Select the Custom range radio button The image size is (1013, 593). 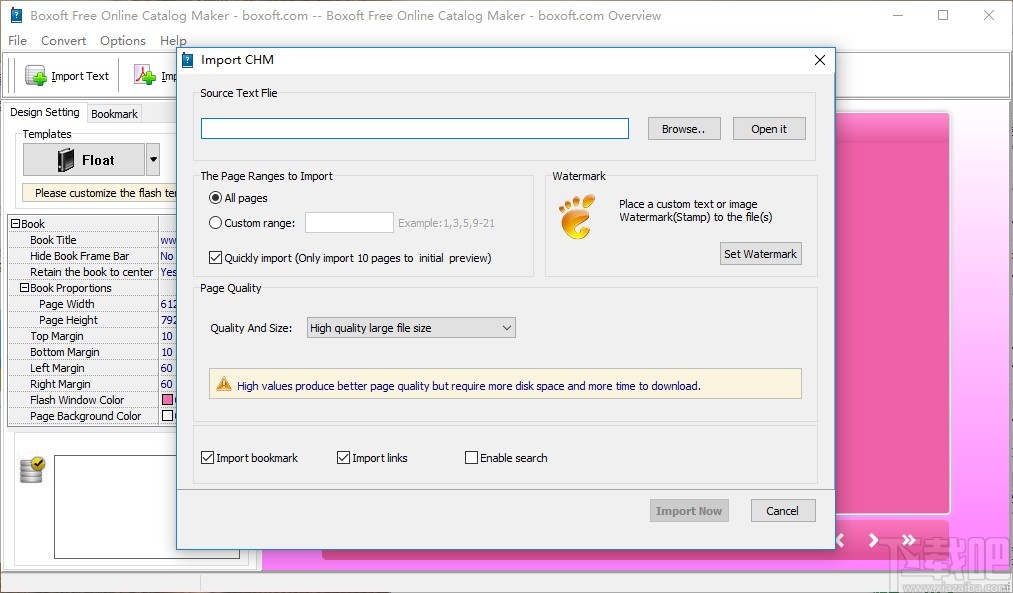click(x=215, y=223)
